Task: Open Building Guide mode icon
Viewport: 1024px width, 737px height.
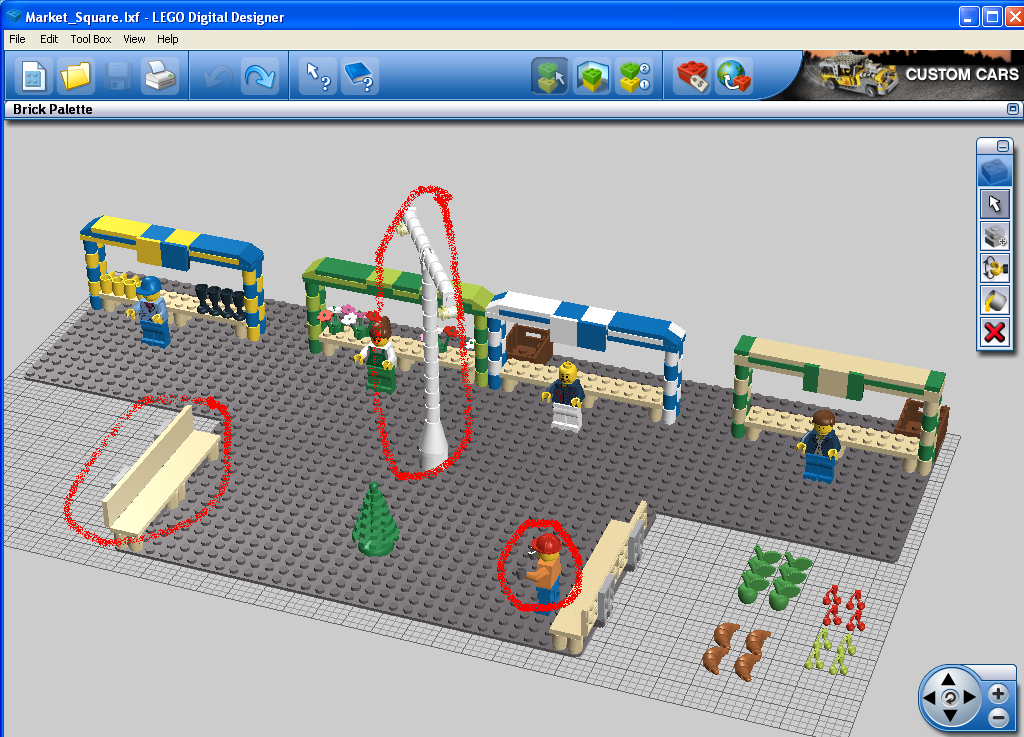Action: coord(634,76)
